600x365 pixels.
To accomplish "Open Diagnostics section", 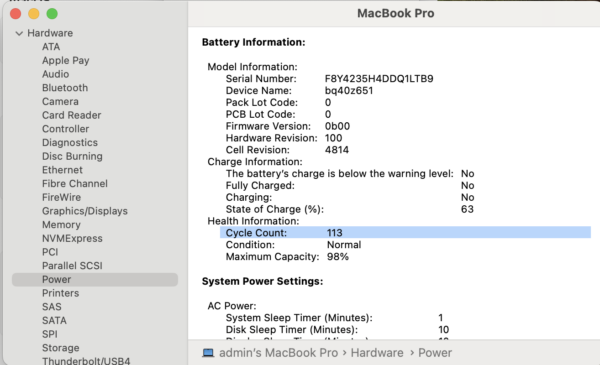I will [x=70, y=143].
